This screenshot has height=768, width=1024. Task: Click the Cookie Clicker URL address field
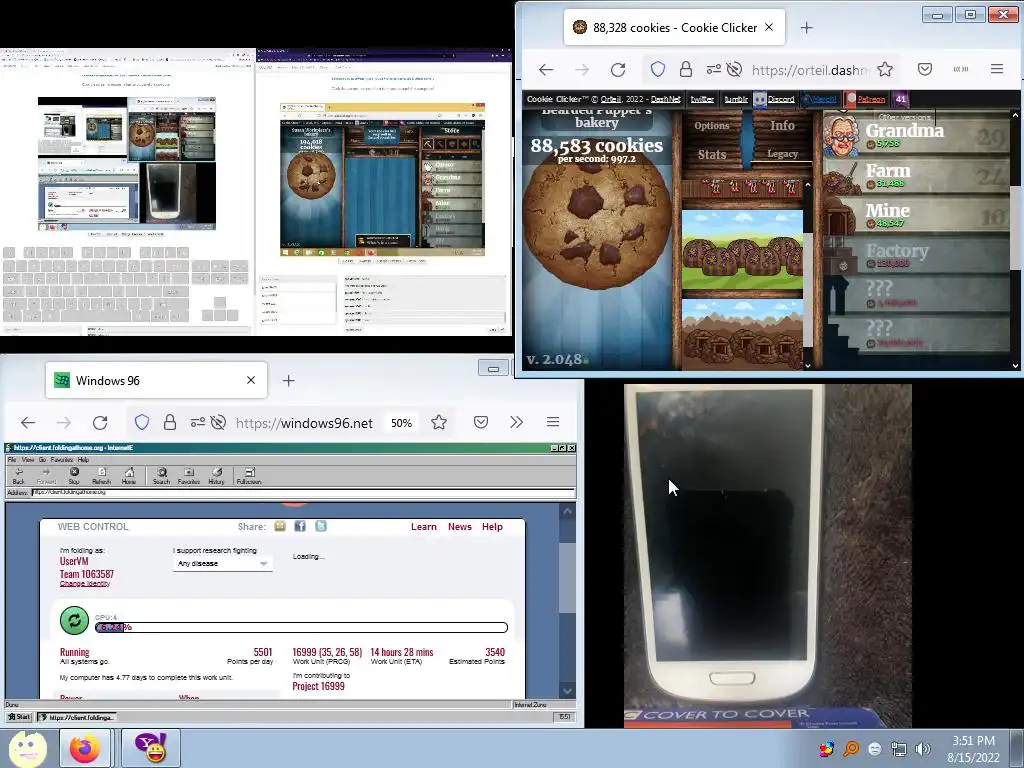coord(810,70)
